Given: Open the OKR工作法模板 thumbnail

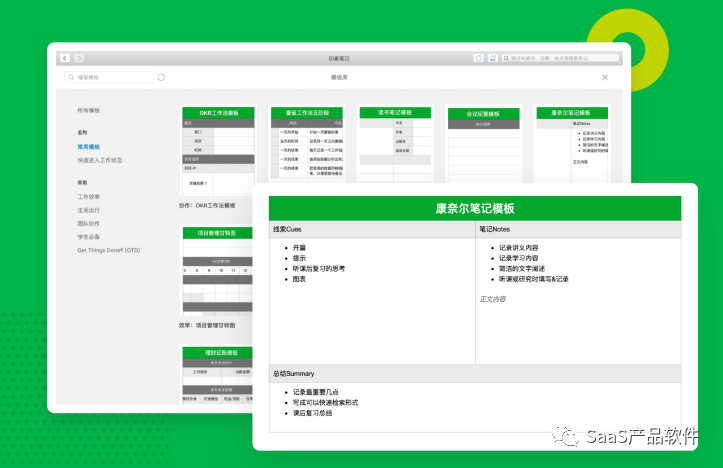Looking at the screenshot, I should [218, 150].
